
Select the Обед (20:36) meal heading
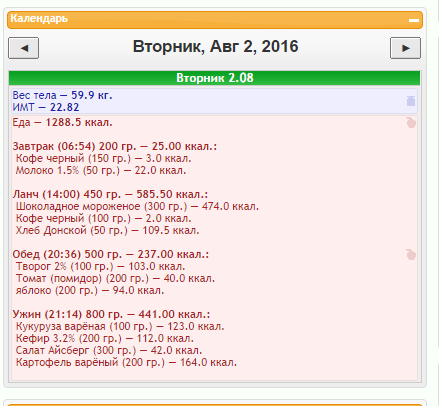coord(111,254)
